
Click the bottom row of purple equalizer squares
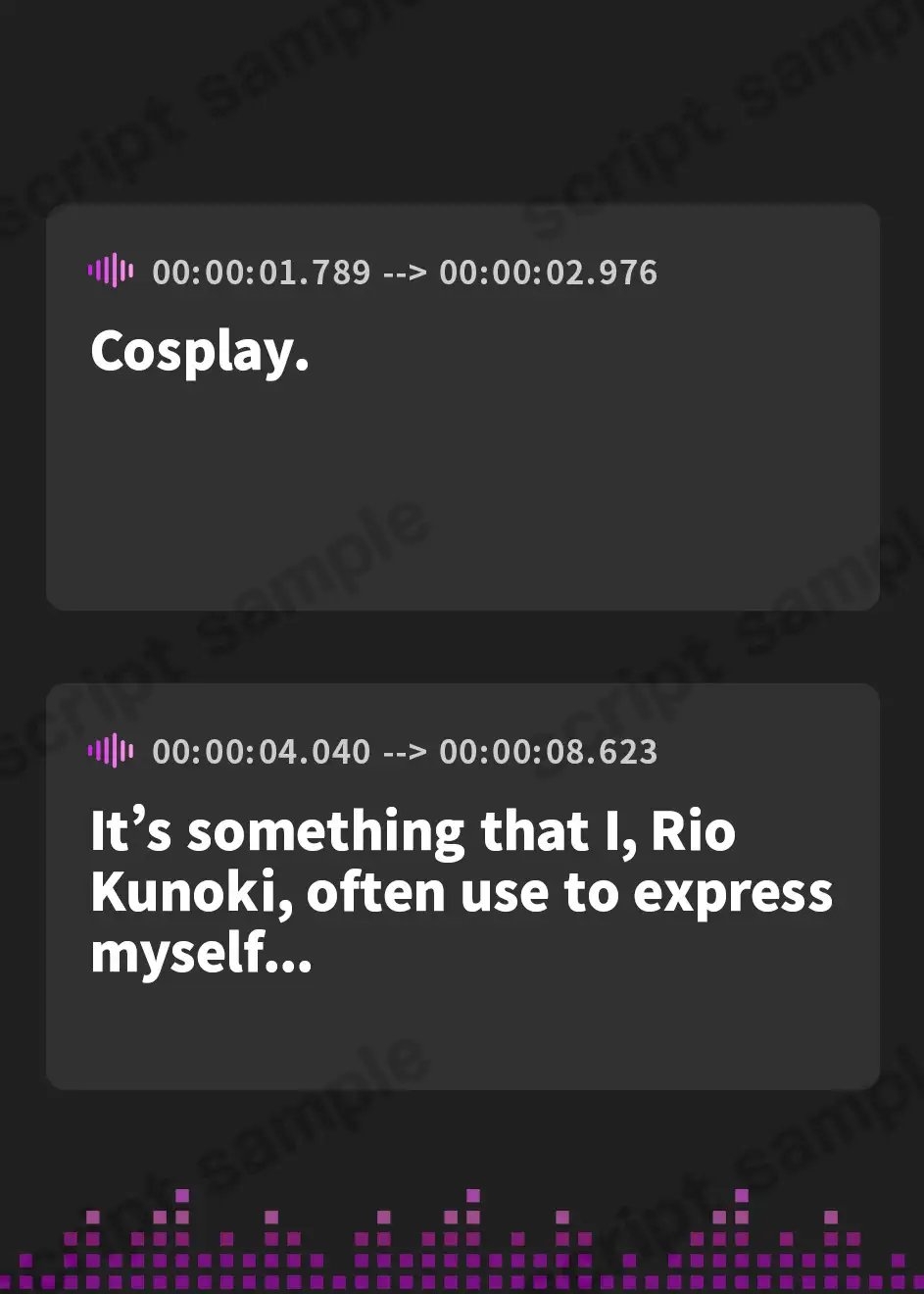click(x=462, y=1281)
